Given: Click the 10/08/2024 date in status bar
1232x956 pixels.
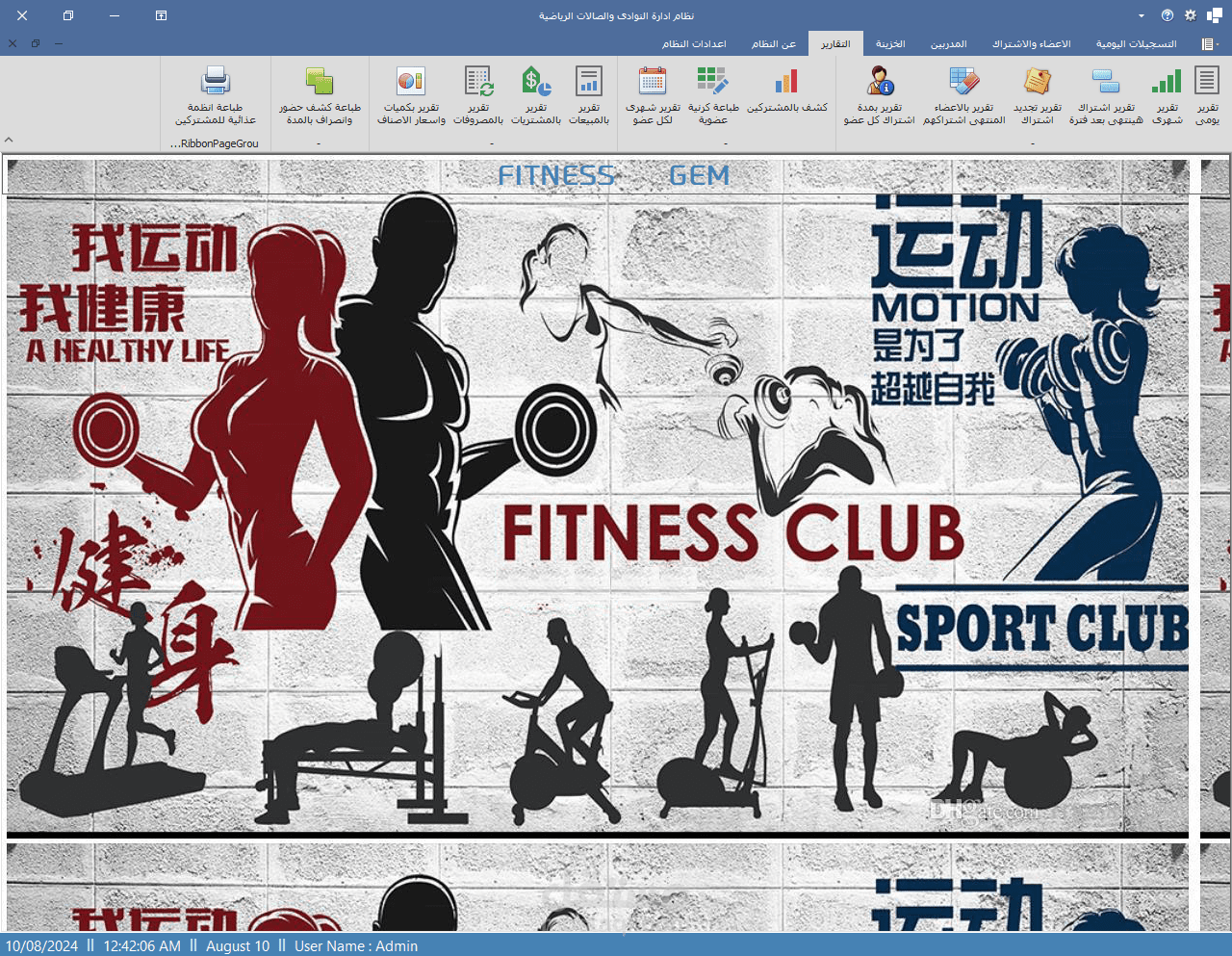Looking at the screenshot, I should [x=41, y=946].
